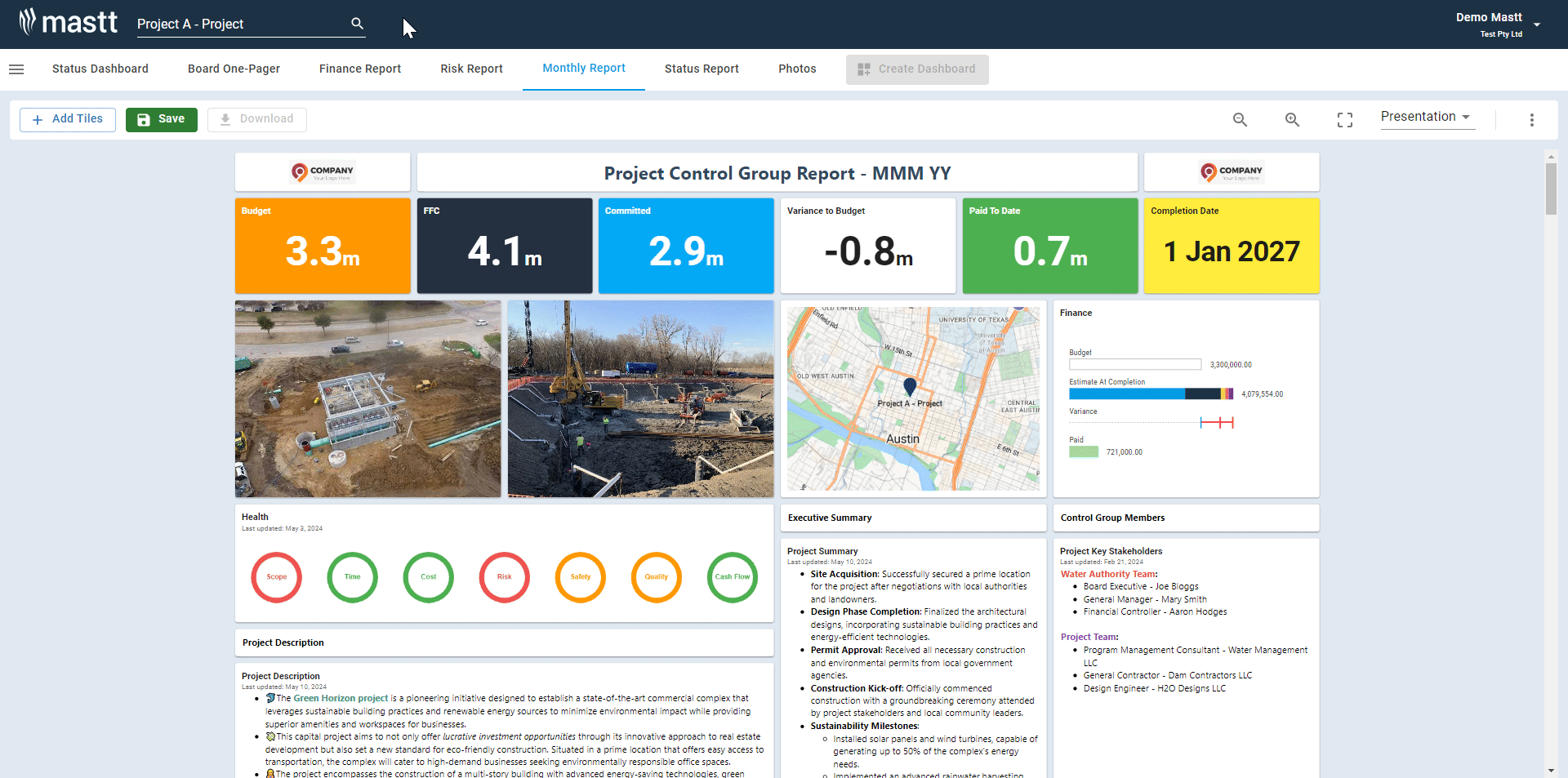Open the three-dot more options menu

point(1531,120)
